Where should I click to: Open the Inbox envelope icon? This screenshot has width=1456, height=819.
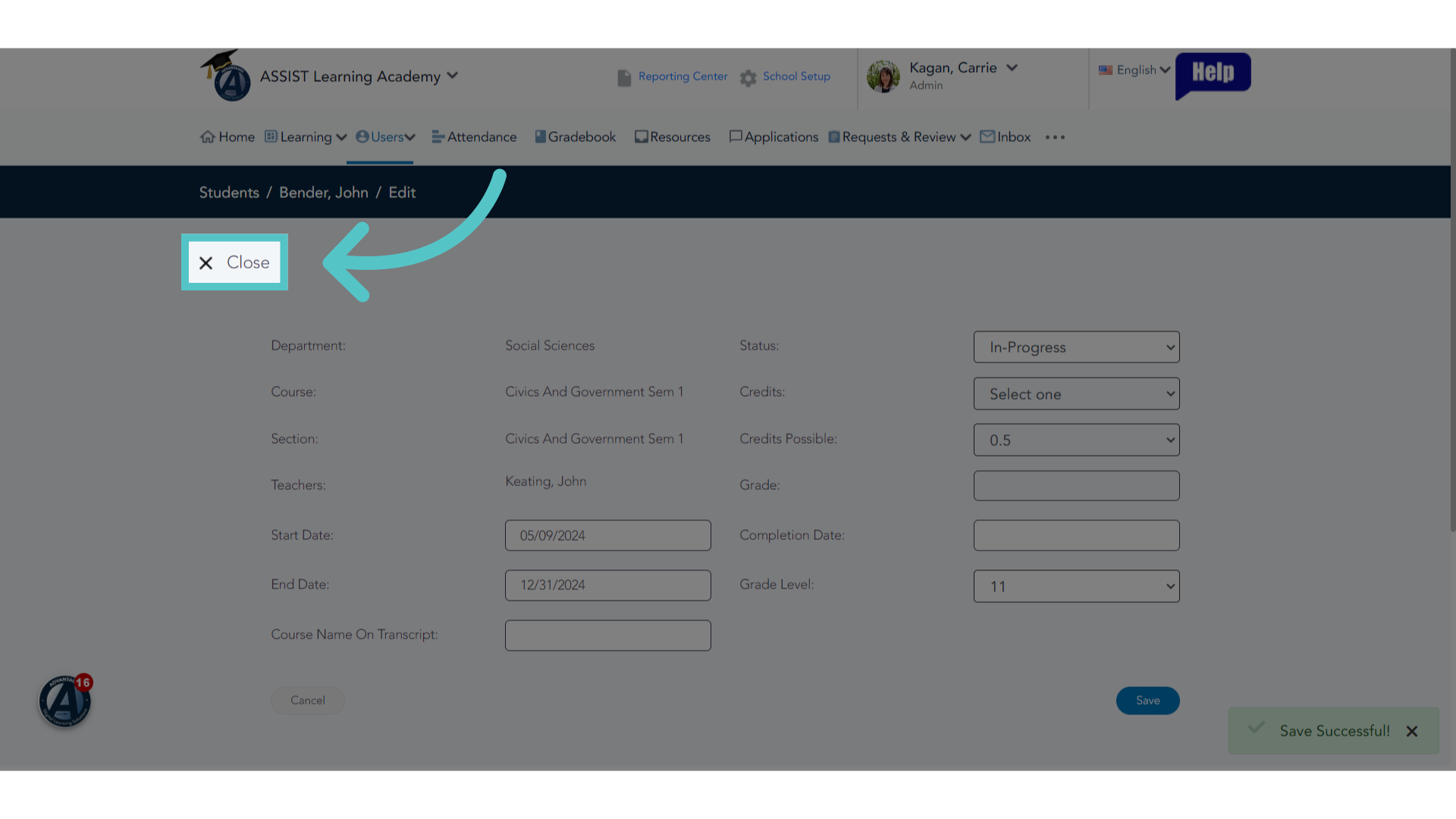(987, 136)
